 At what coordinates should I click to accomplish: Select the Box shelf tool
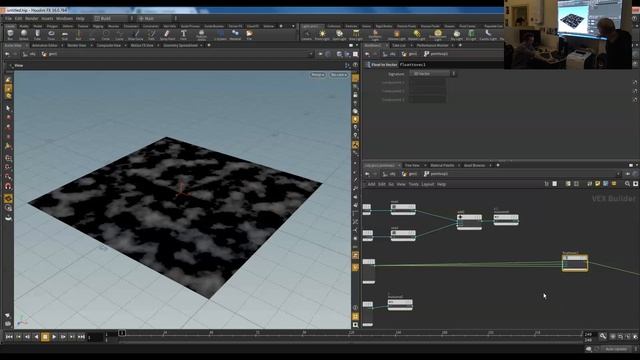[10, 35]
